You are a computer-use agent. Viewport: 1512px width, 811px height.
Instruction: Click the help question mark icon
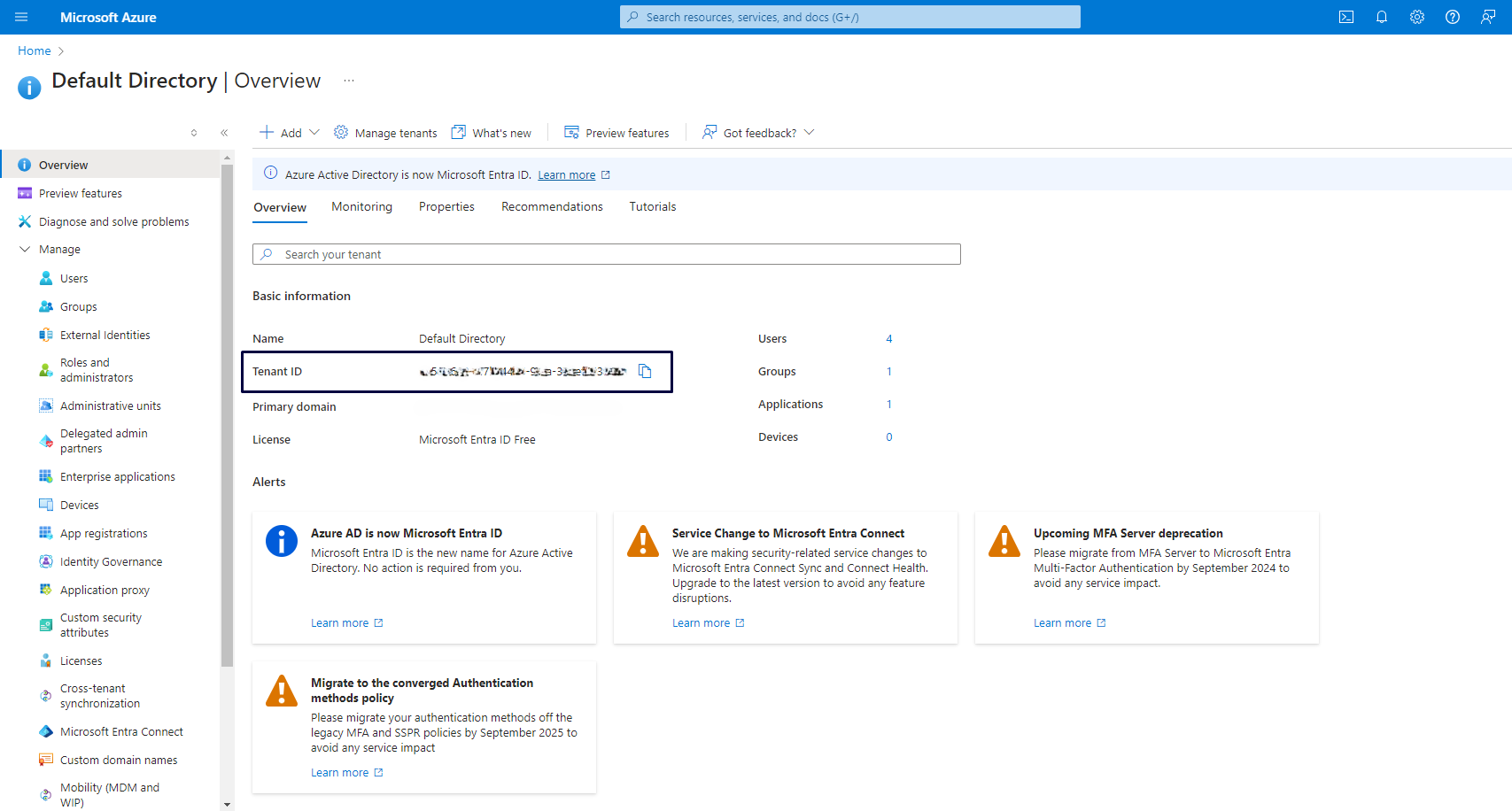click(x=1452, y=17)
